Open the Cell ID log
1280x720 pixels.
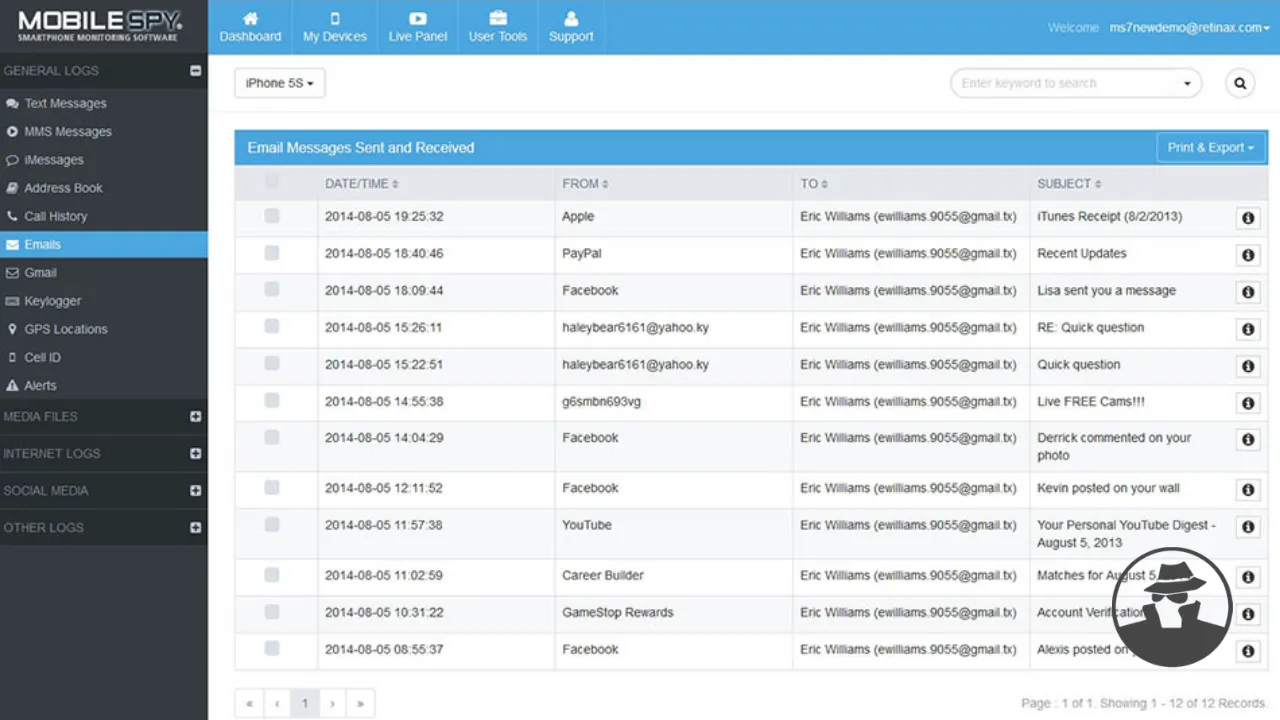(x=104, y=357)
